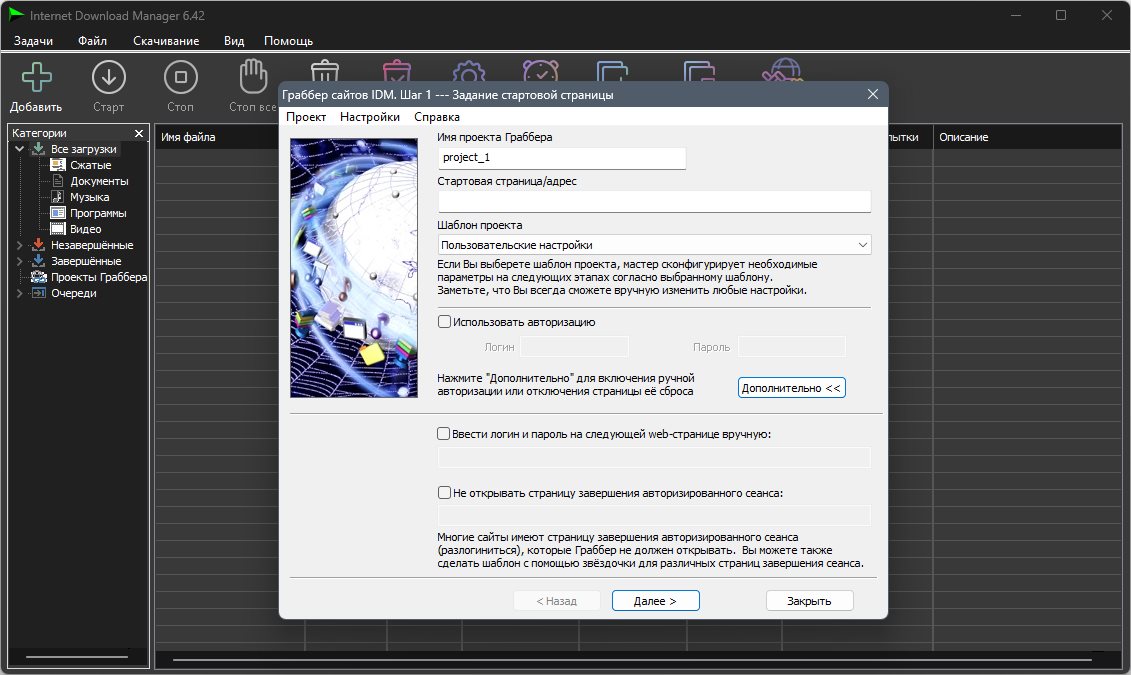The height and width of the screenshot is (675, 1131).
Task: Select Программы category icon
Action: click(x=58, y=213)
